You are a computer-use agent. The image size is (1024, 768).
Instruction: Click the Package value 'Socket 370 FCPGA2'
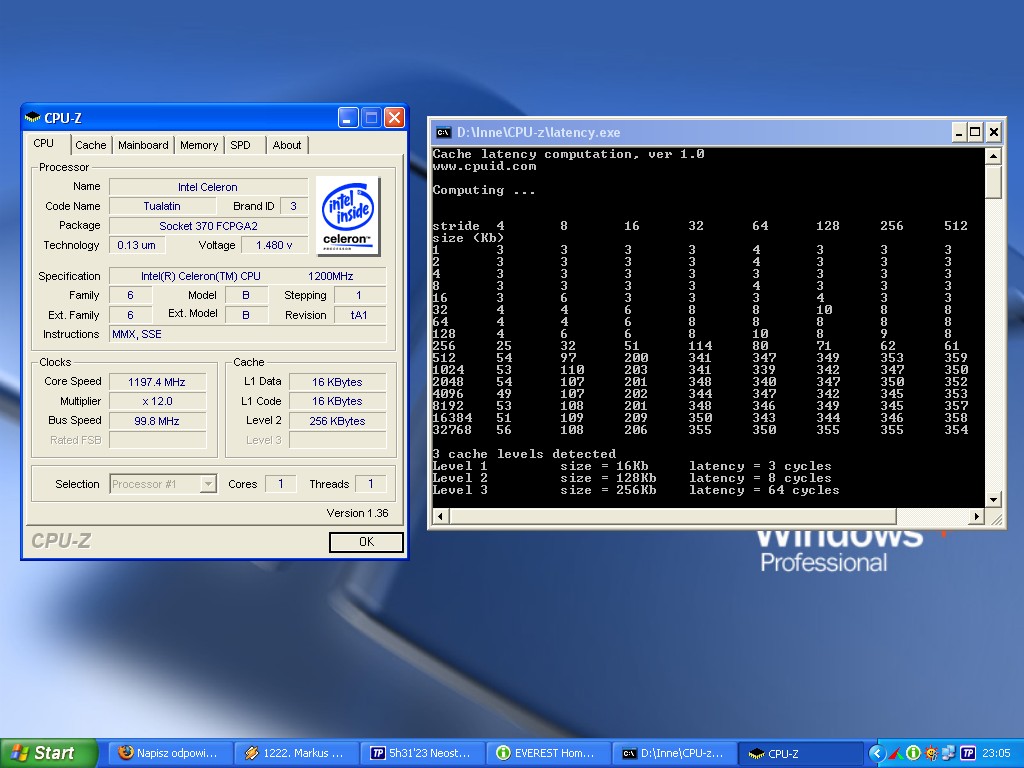pyautogui.click(x=208, y=226)
